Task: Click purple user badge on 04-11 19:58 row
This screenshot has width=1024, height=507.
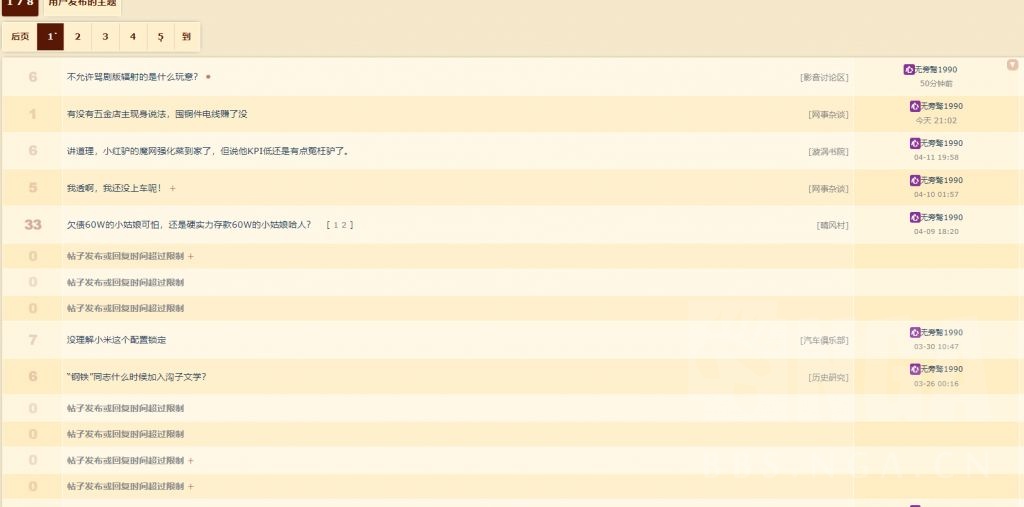Action: pos(915,143)
